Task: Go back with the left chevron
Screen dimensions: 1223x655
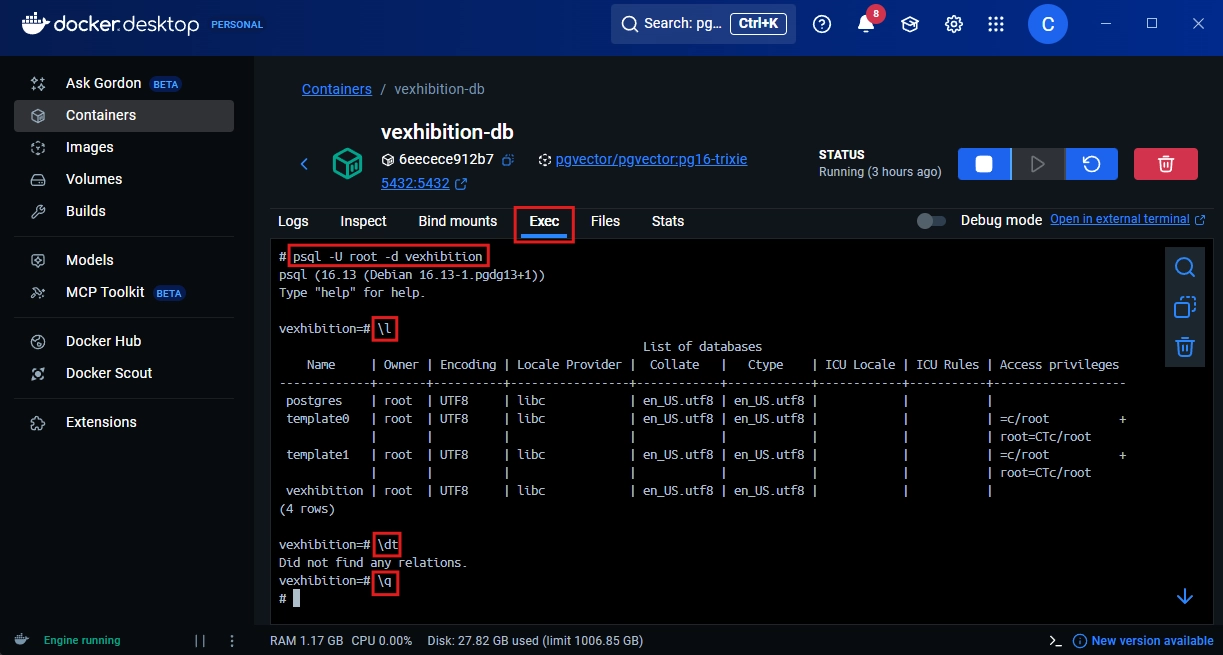Action: [305, 164]
